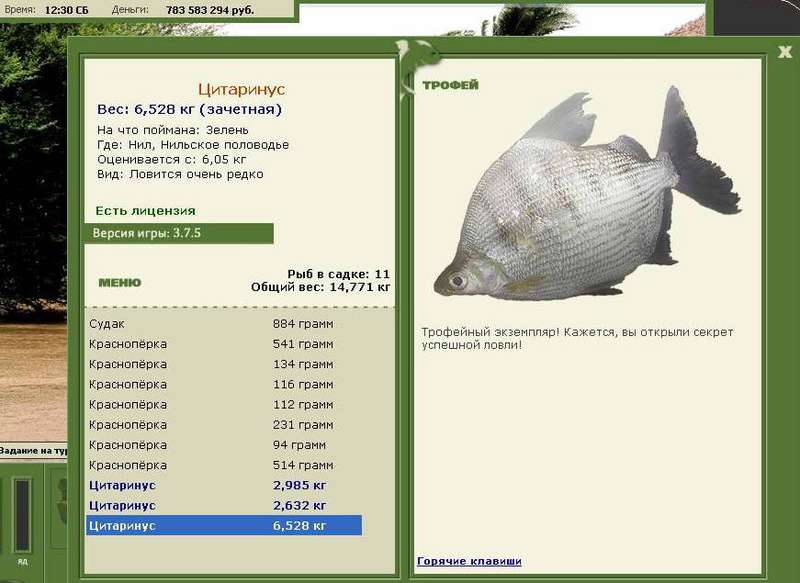Image resolution: width=800 pixels, height=583 pixels.
Task: Click the Вес: 6,528 кг (зачетная) line
Action: pos(189,109)
